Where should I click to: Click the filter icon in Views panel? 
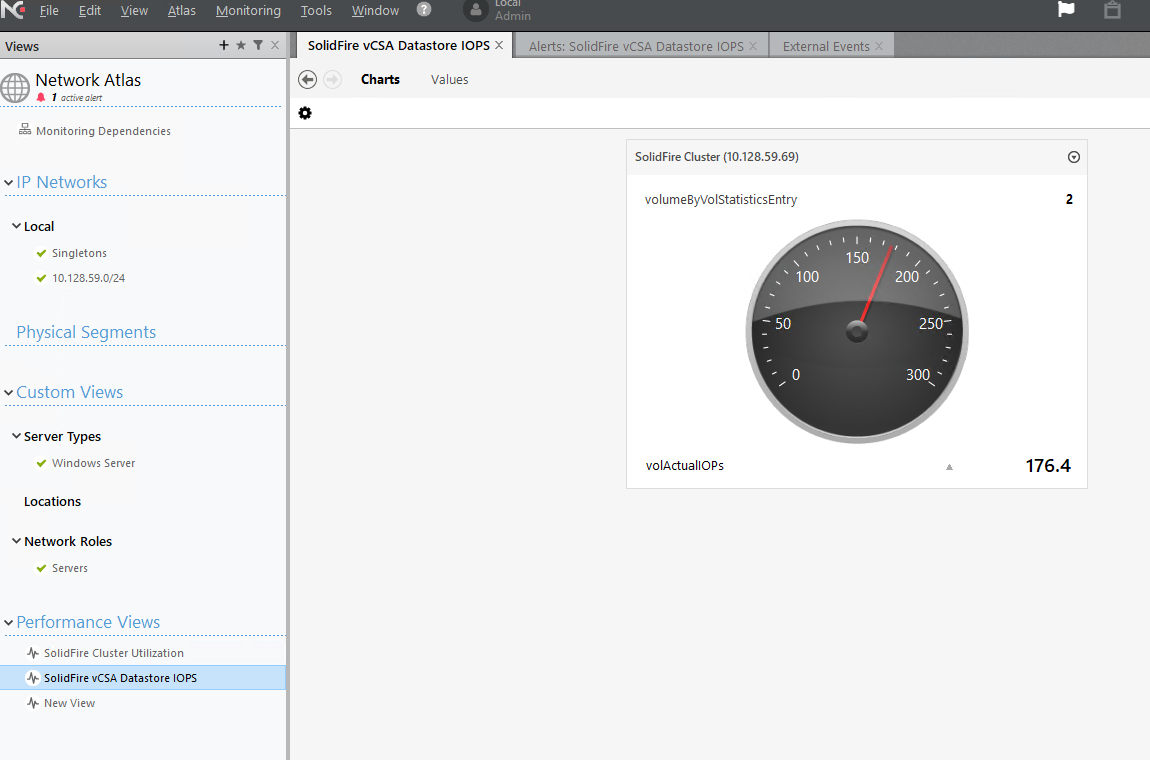pos(258,45)
